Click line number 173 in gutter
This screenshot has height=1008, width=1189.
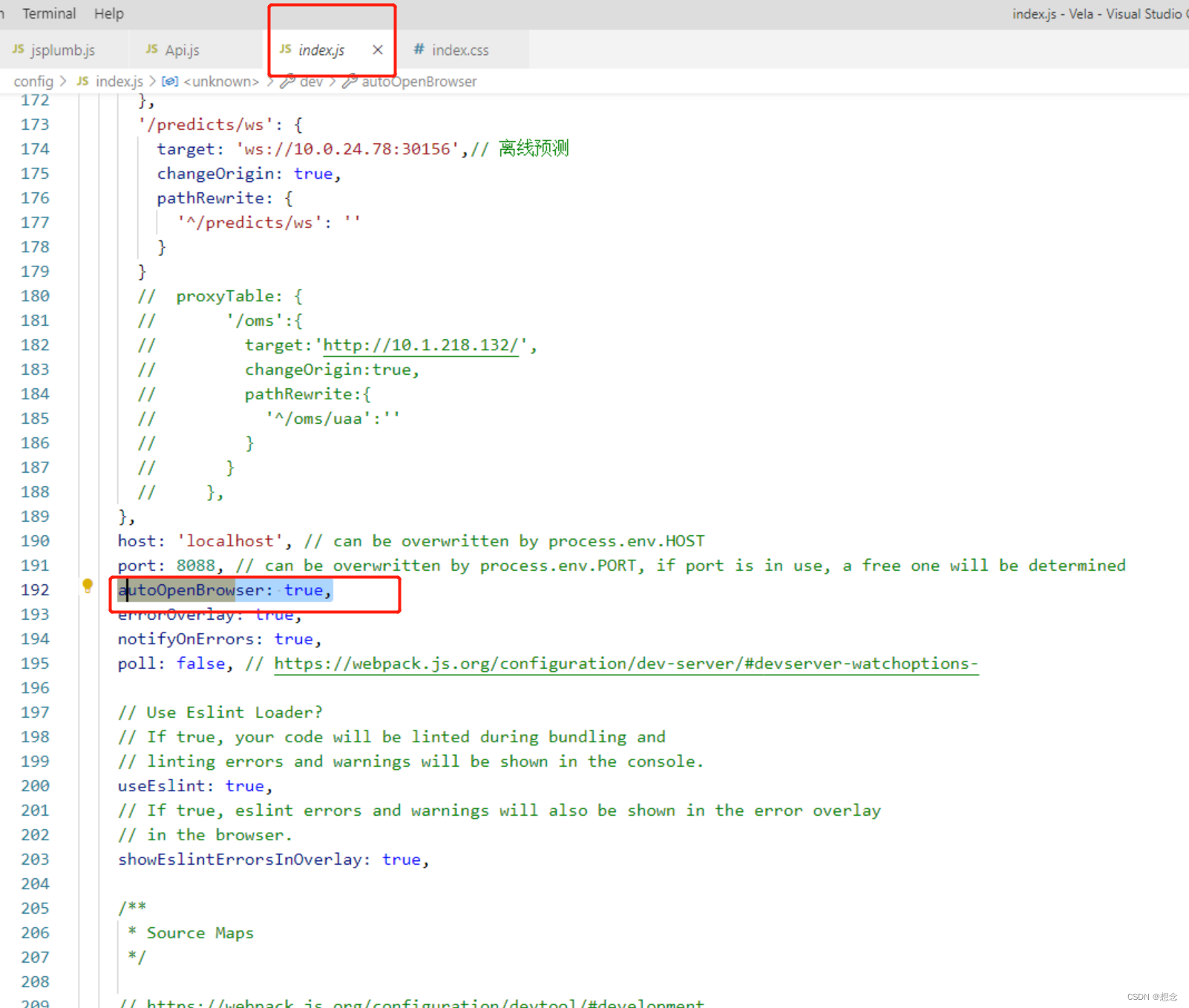pyautogui.click(x=35, y=125)
